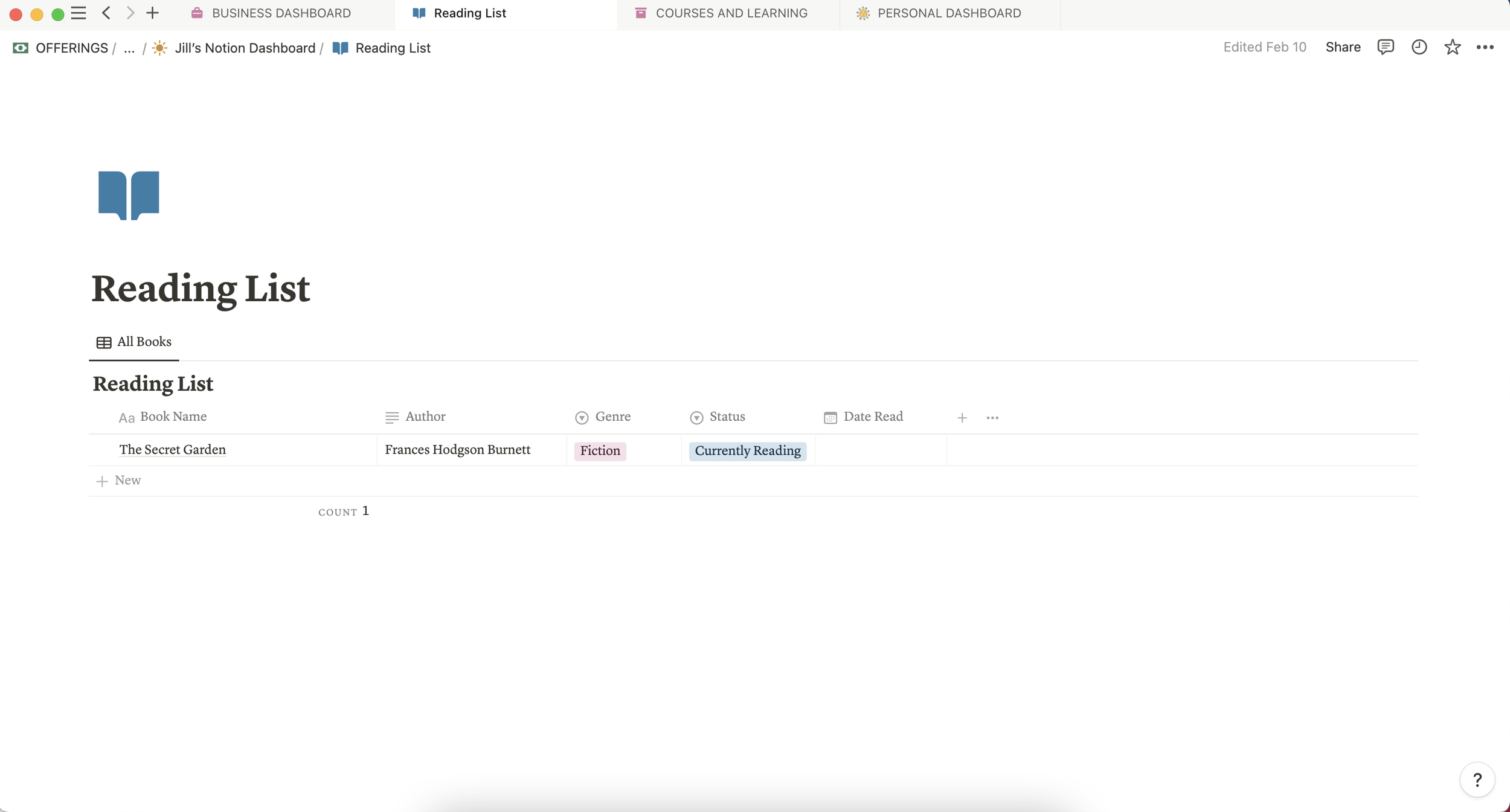The height and width of the screenshot is (812, 1510).
Task: Open table column options ellipsis
Action: pos(992,418)
